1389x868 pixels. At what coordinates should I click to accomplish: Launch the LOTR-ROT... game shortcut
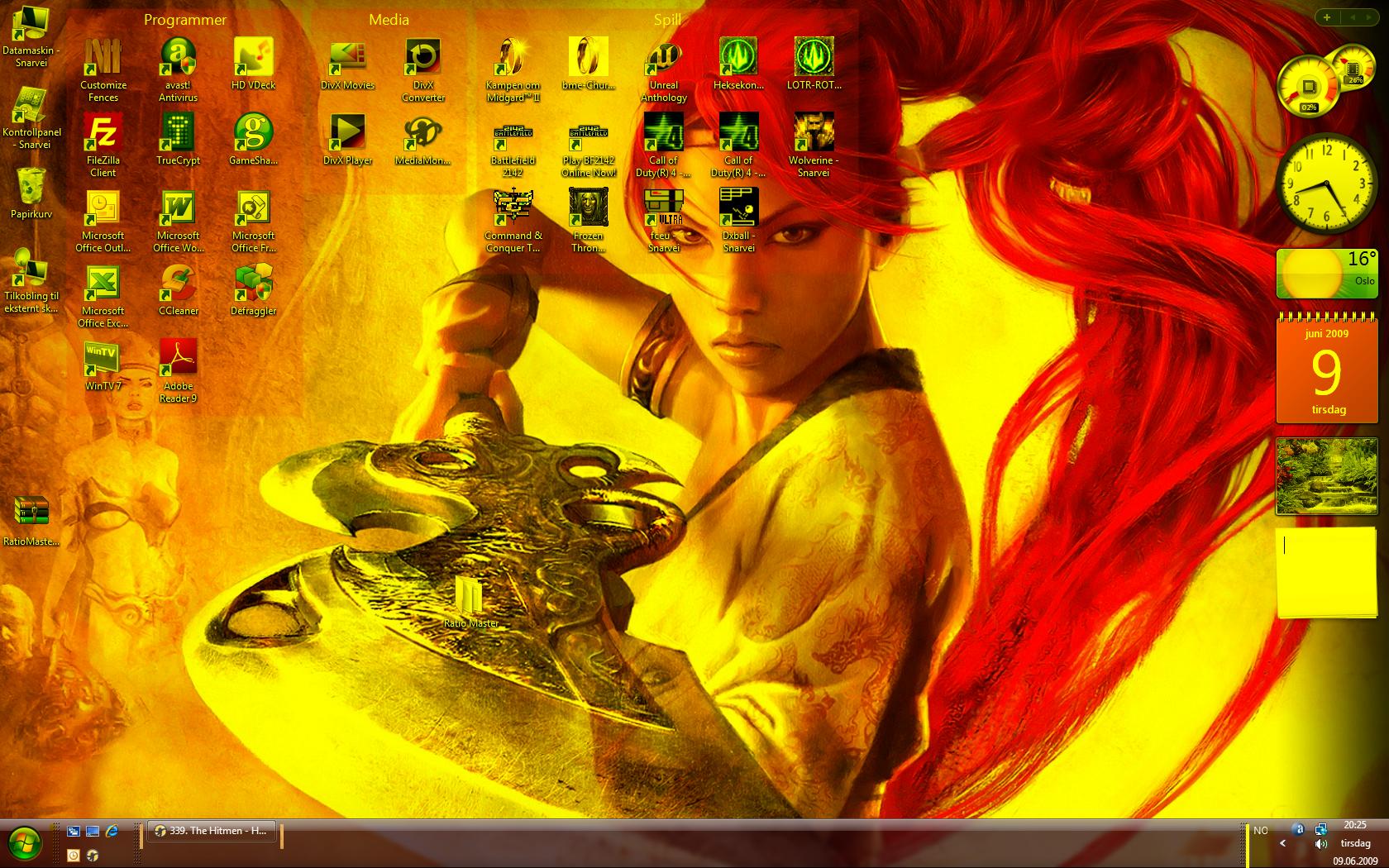pyautogui.click(x=814, y=64)
